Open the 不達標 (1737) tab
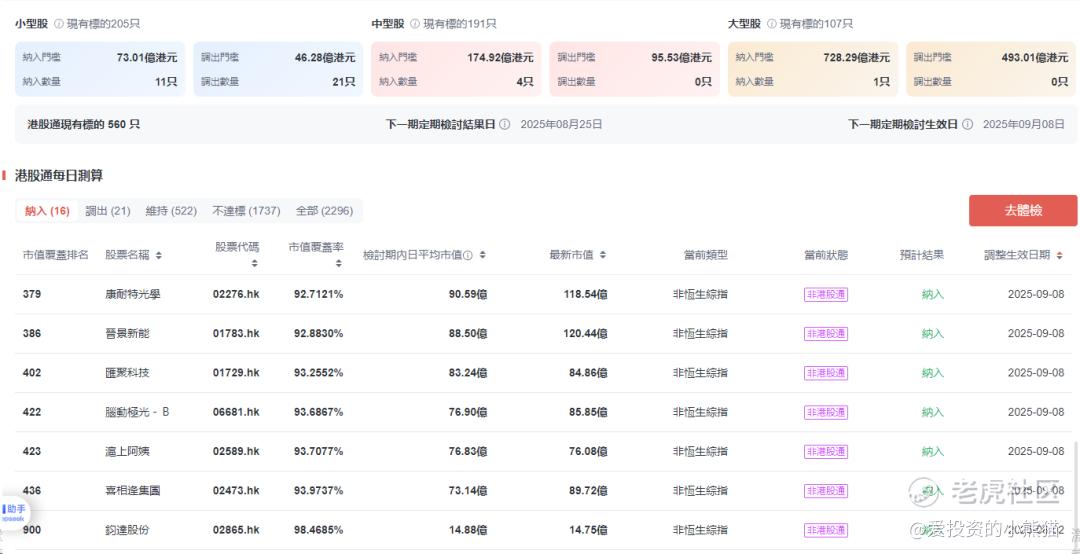The width and height of the screenshot is (1080, 554). click(246, 211)
